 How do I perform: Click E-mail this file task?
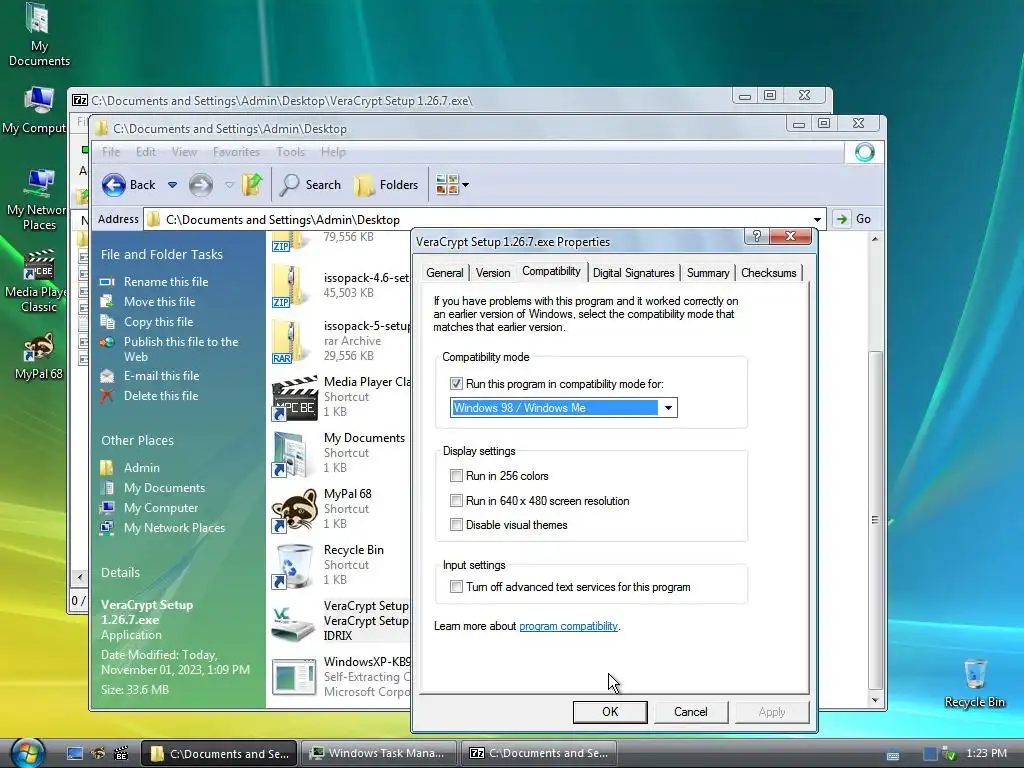[161, 376]
